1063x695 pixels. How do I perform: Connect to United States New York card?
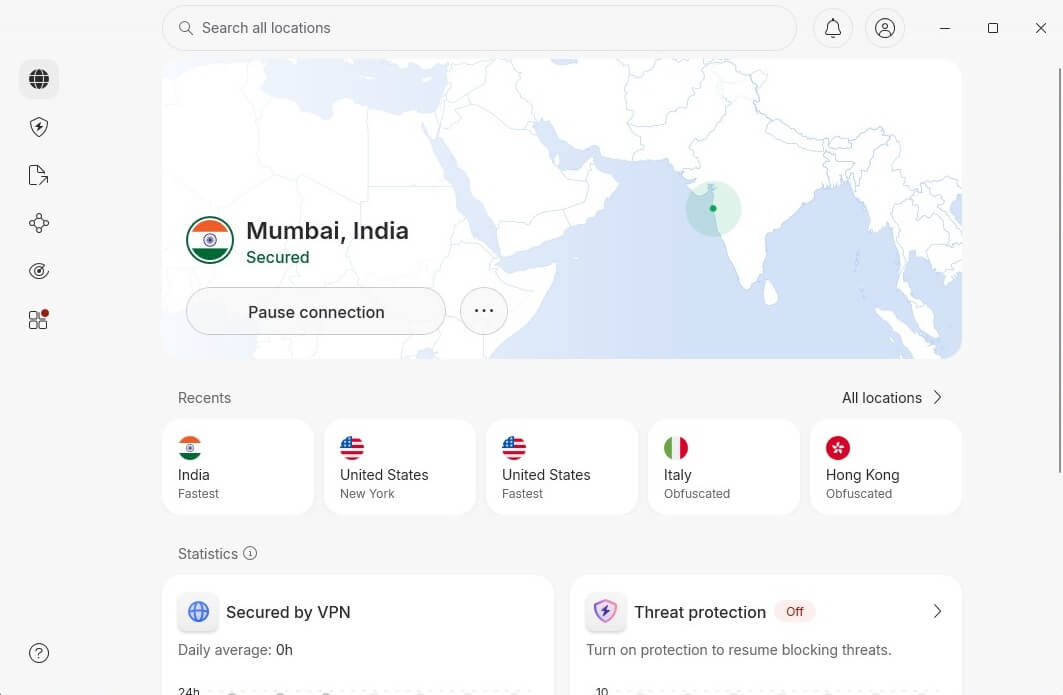[x=400, y=467]
